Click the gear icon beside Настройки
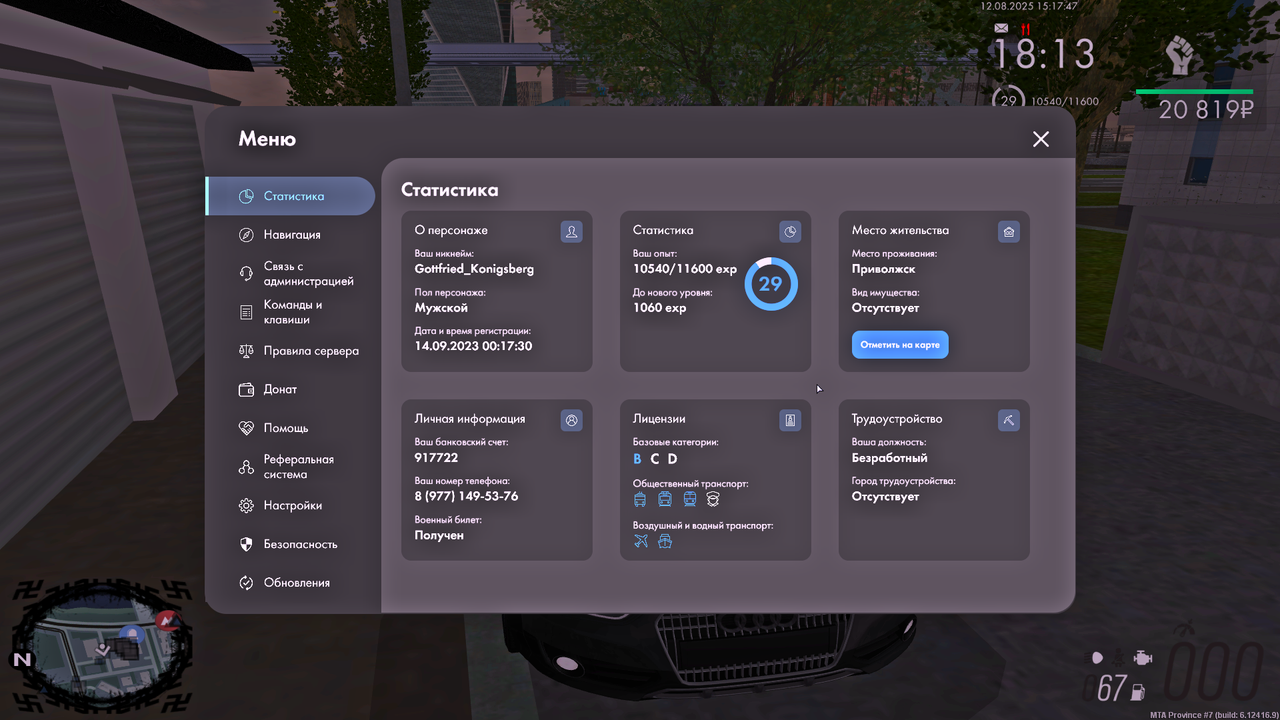The width and height of the screenshot is (1280, 720). coord(246,506)
